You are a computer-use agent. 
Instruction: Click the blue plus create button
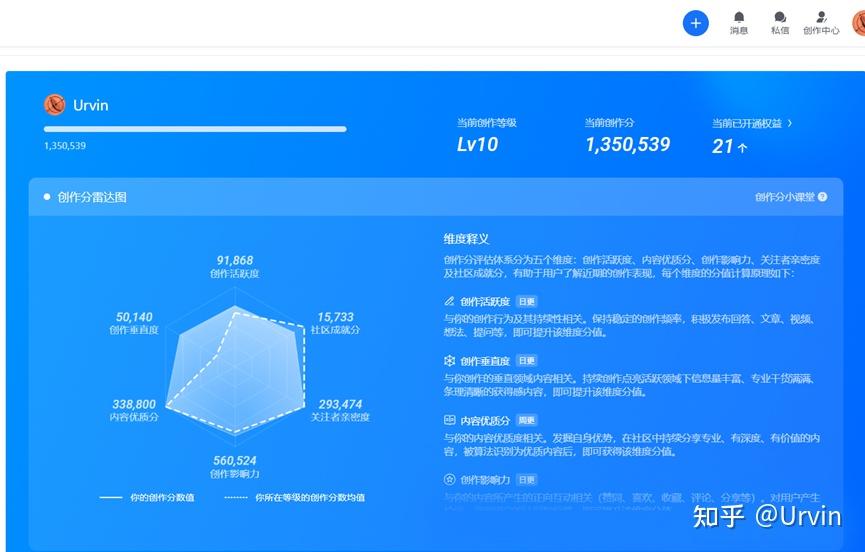click(695, 23)
